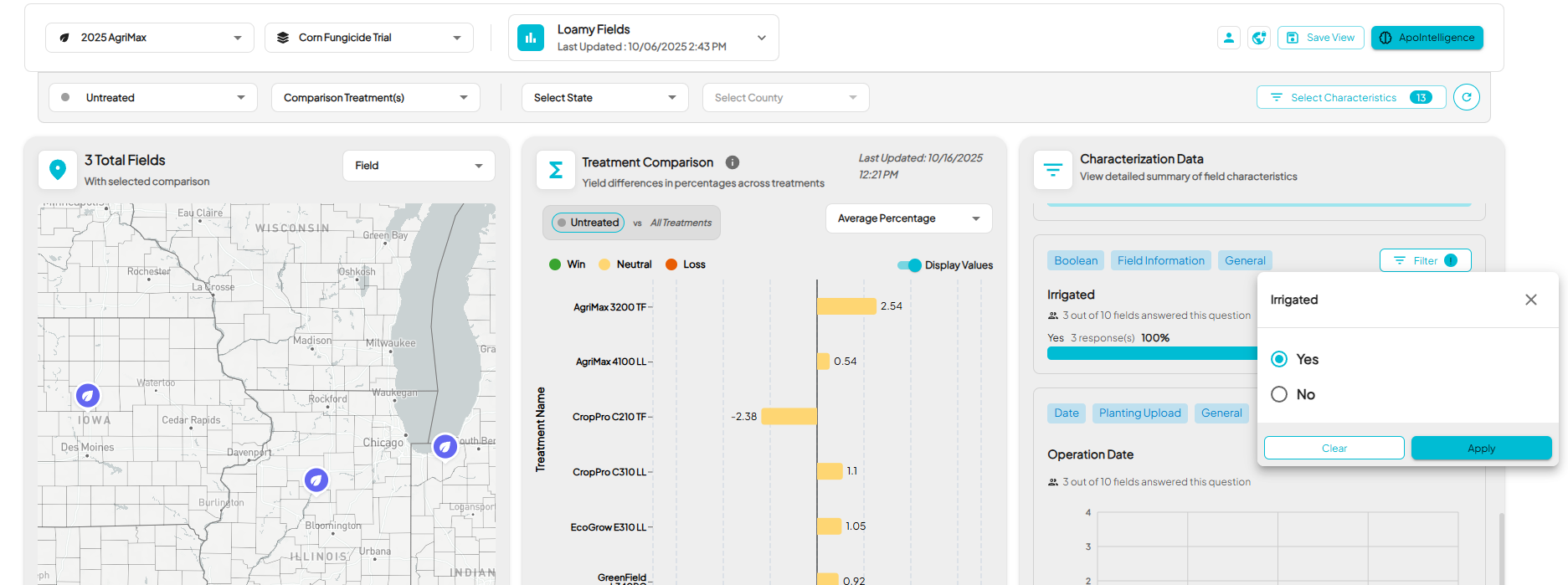1568x585 pixels.
Task: Select the Yes radio option
Action: pyautogui.click(x=1279, y=359)
